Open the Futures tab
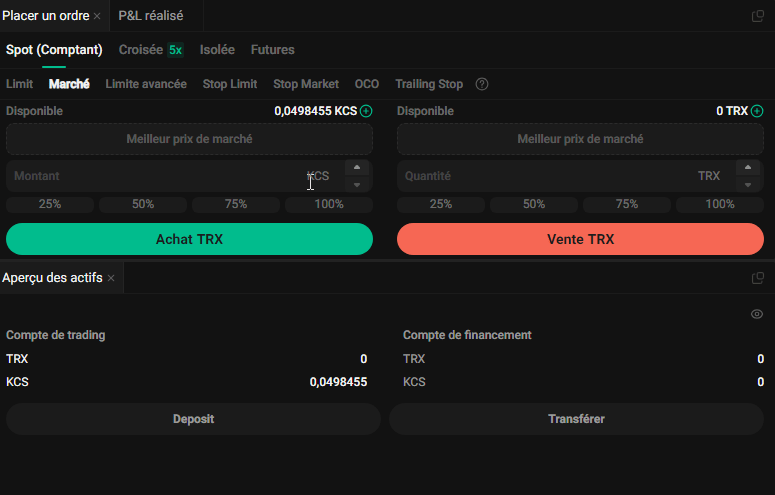Image resolution: width=775 pixels, height=495 pixels. pos(272,50)
